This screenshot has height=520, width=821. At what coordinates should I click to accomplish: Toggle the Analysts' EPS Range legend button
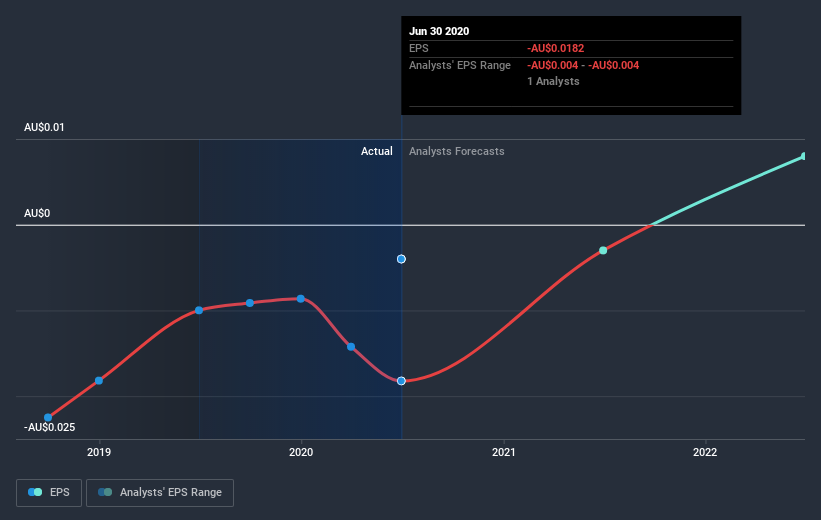point(160,493)
